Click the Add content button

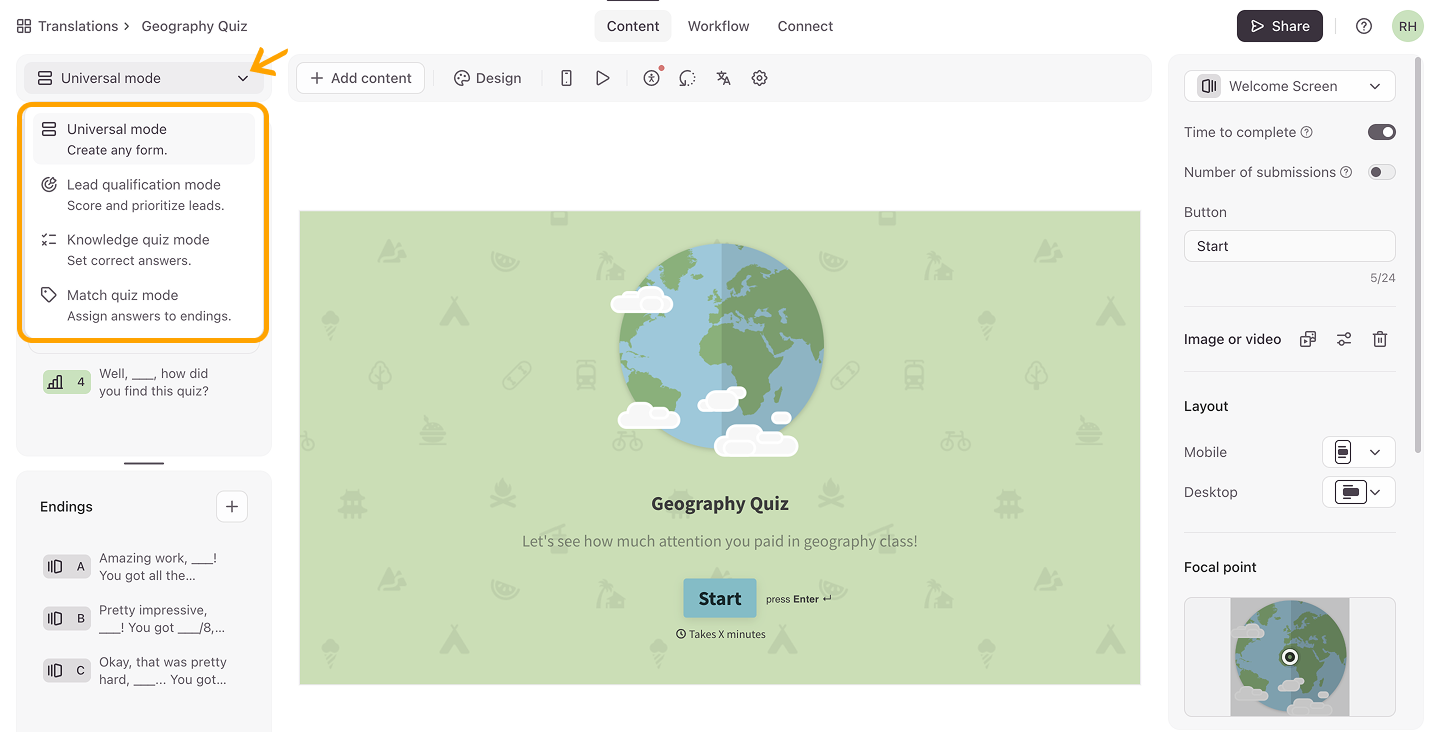pyautogui.click(x=361, y=78)
